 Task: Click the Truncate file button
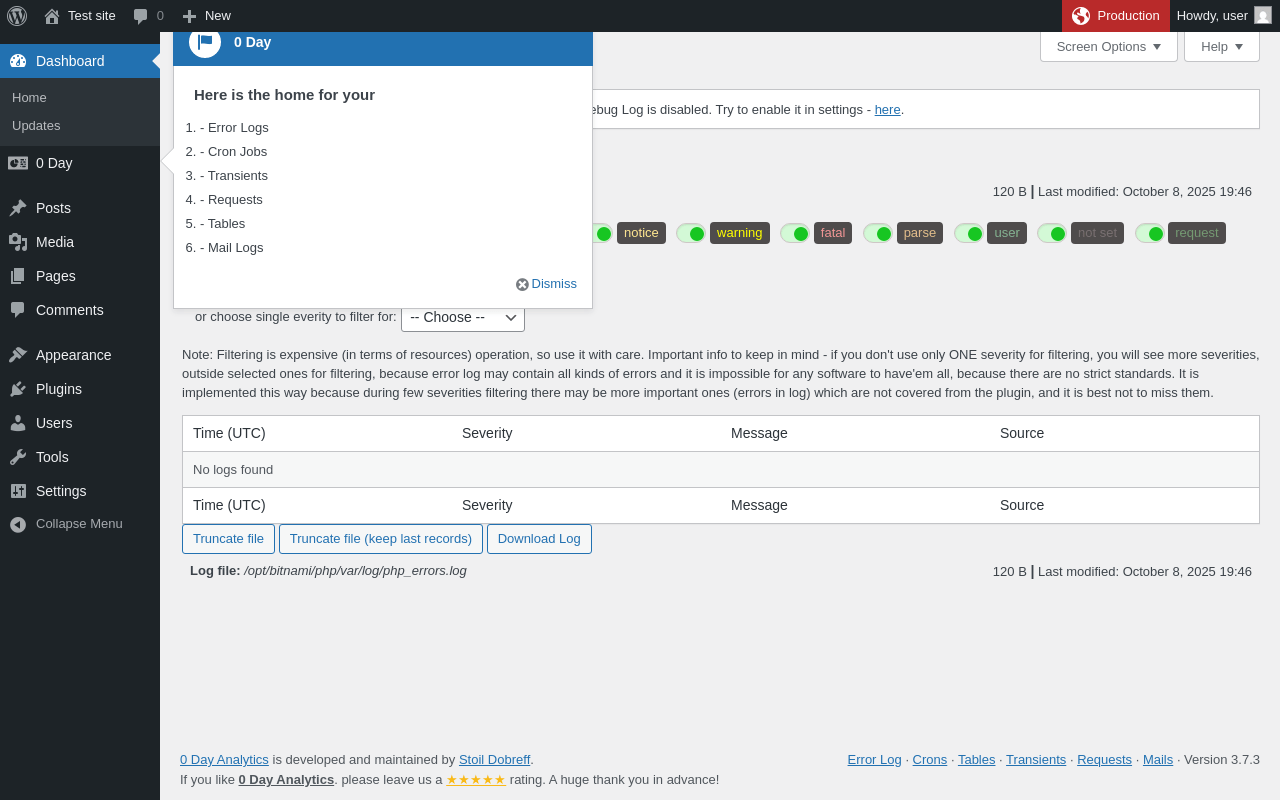point(228,539)
